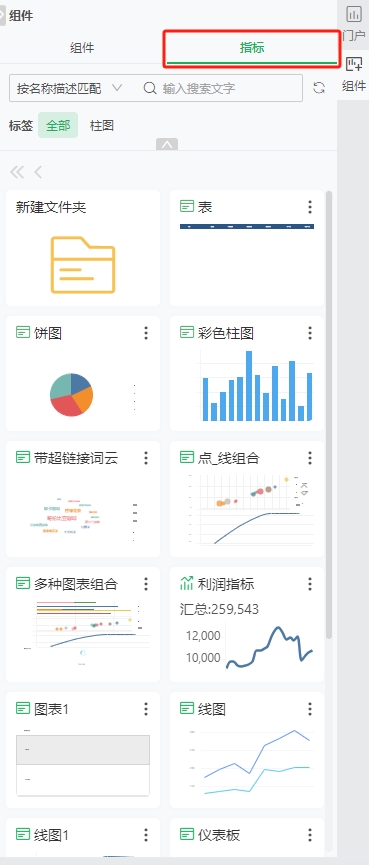Open more options for 彩色柱图 card
Image resolution: width=369 pixels, height=865 pixels.
point(310,333)
